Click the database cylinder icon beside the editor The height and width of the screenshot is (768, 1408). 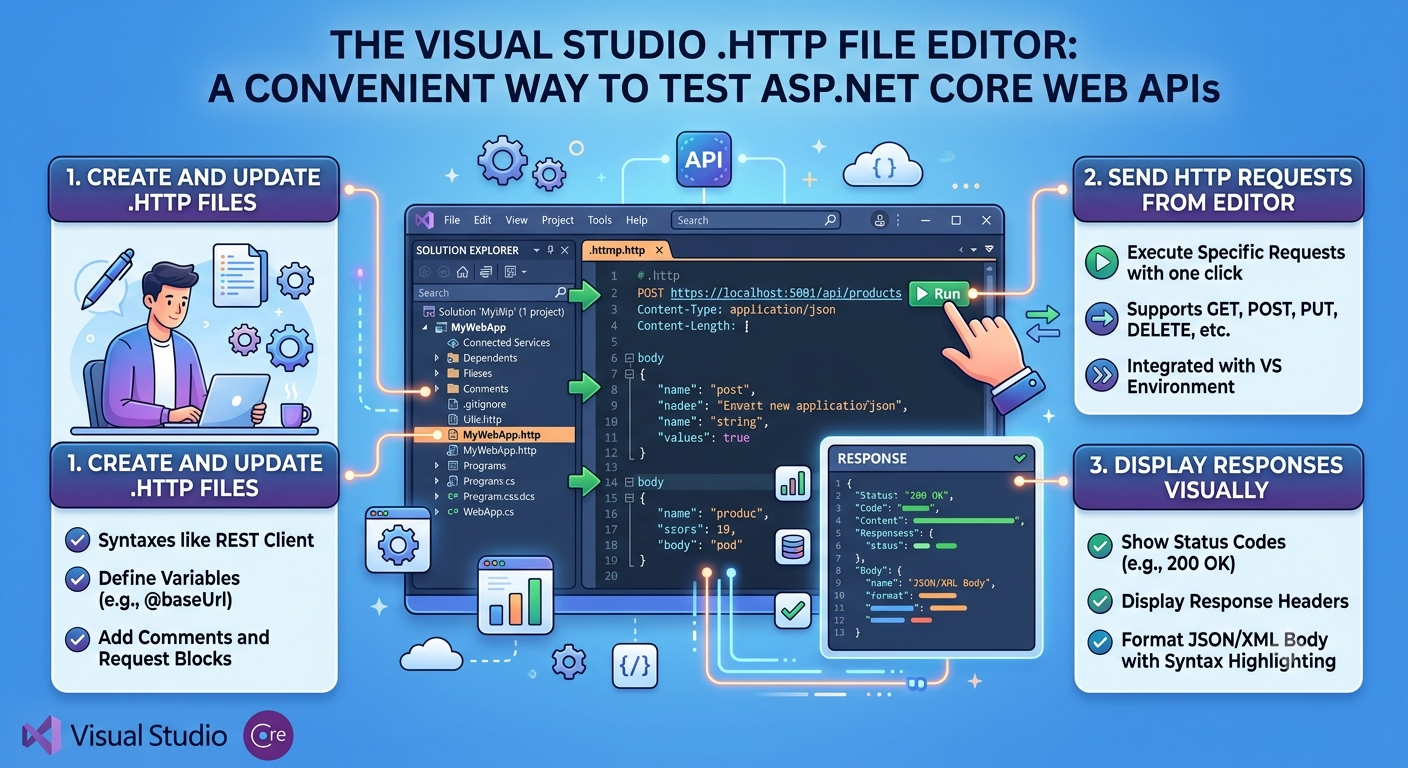coord(794,546)
